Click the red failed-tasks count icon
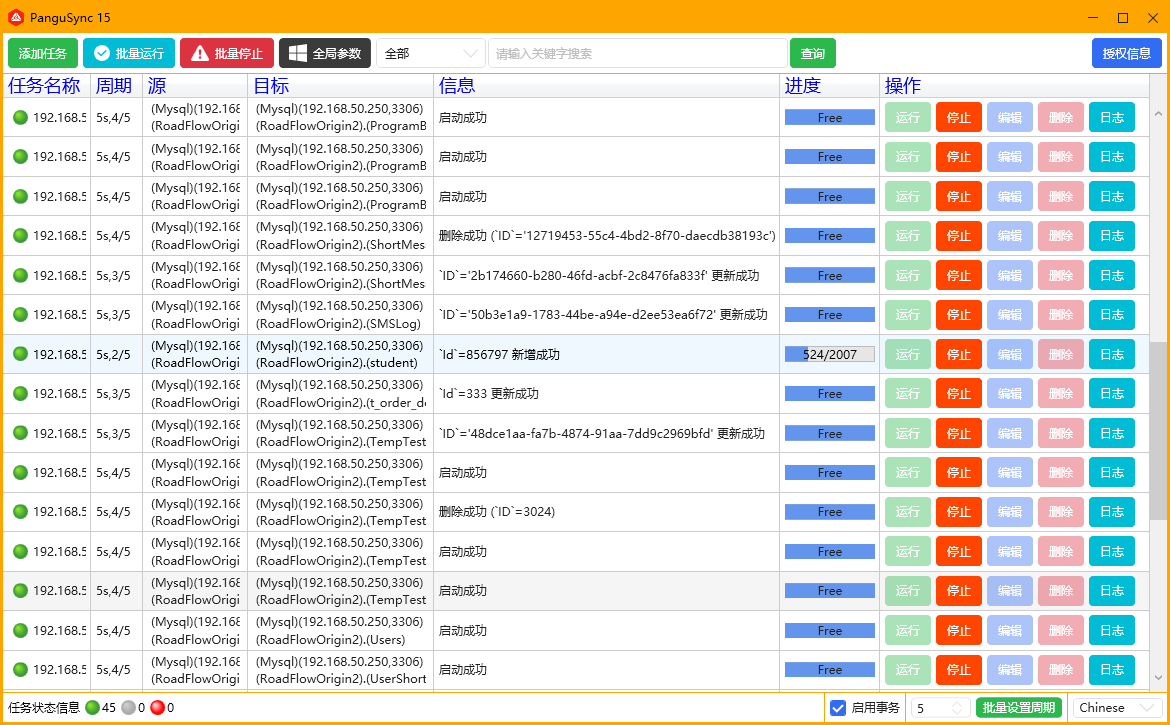The width and height of the screenshot is (1170, 725). pyautogui.click(x=157, y=708)
